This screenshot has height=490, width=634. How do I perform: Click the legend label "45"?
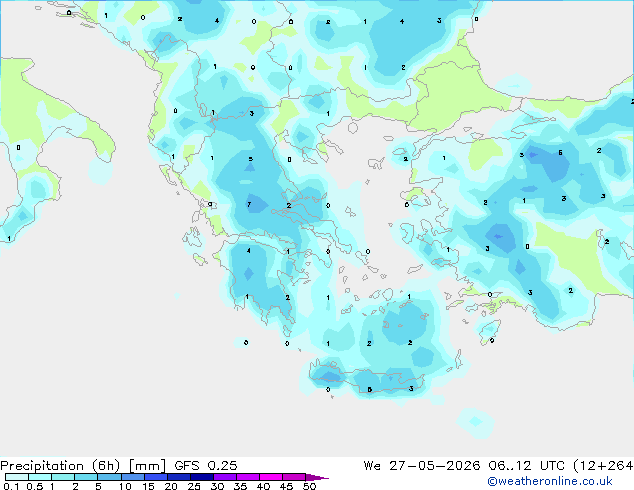(287, 486)
